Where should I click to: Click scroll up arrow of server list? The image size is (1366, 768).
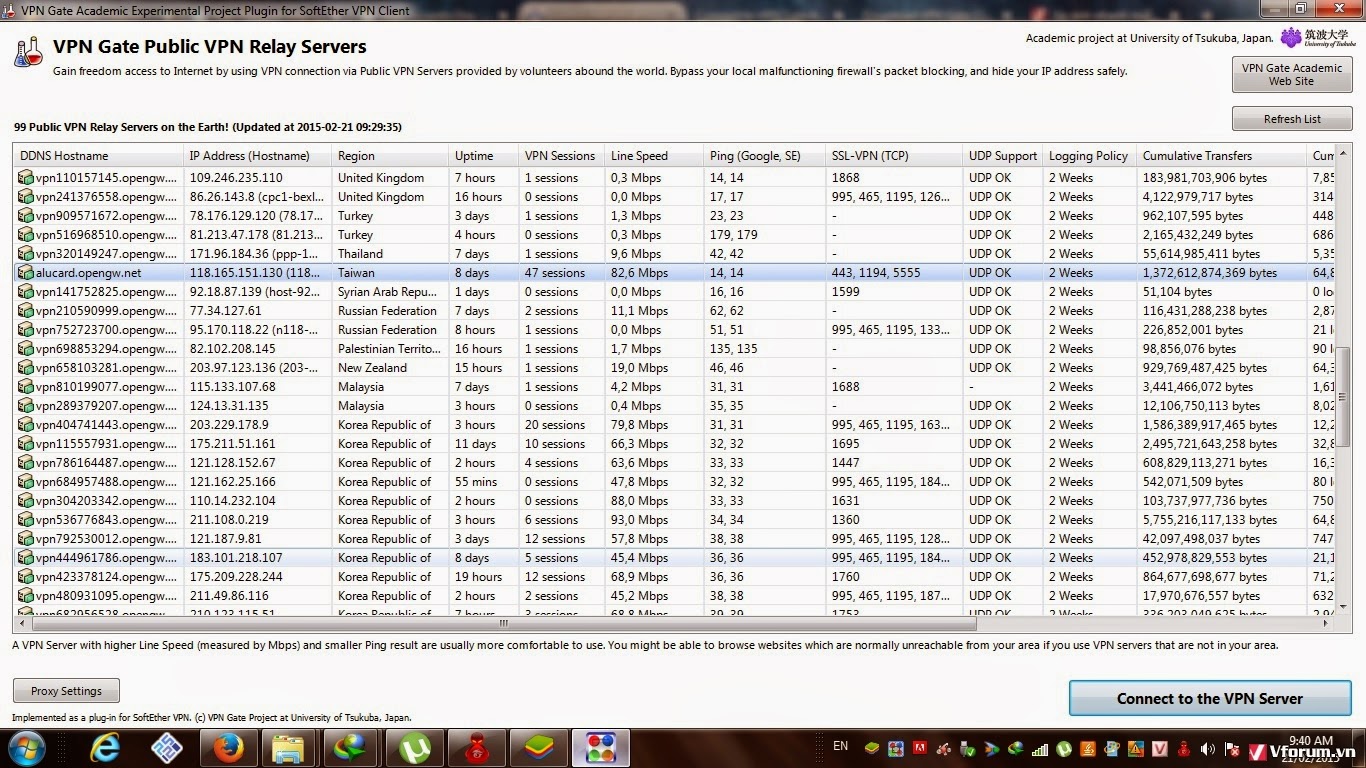click(x=1345, y=154)
